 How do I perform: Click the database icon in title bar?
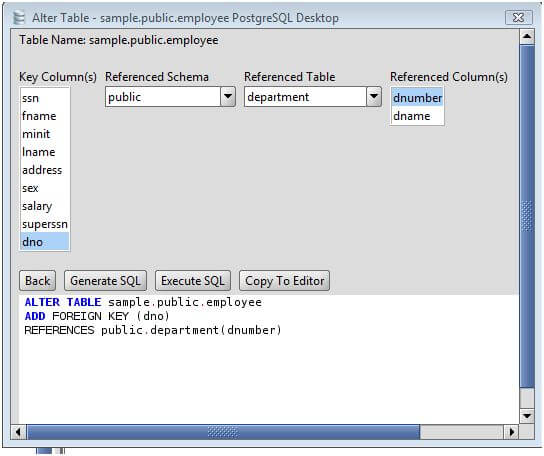[x=19, y=17]
